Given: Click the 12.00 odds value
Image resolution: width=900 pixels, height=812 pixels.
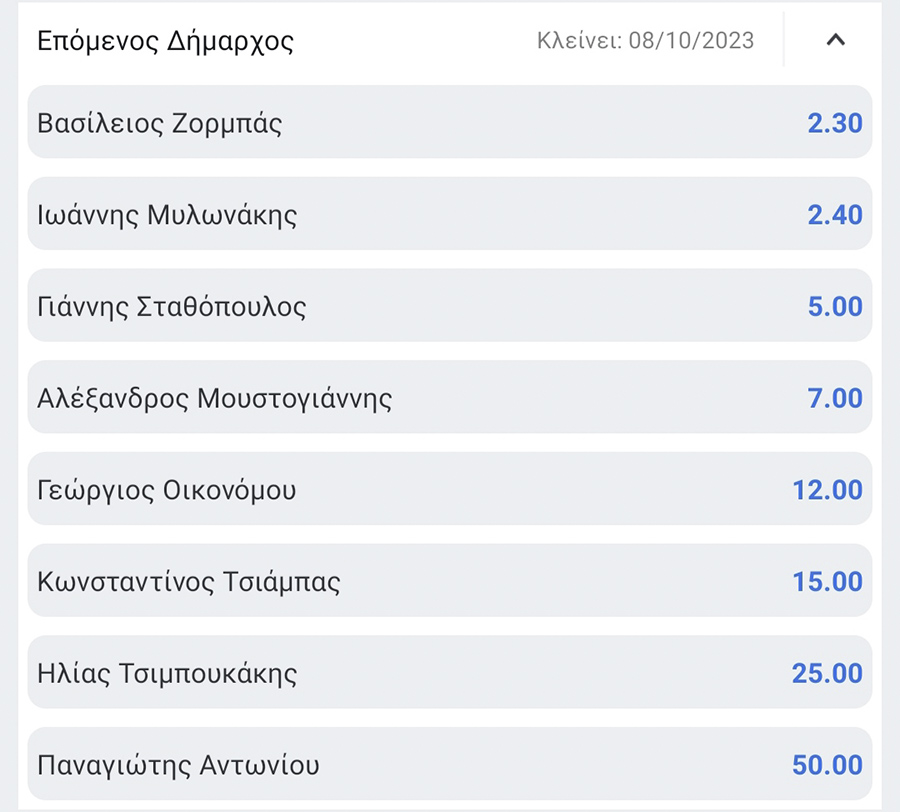Looking at the screenshot, I should coord(827,490).
